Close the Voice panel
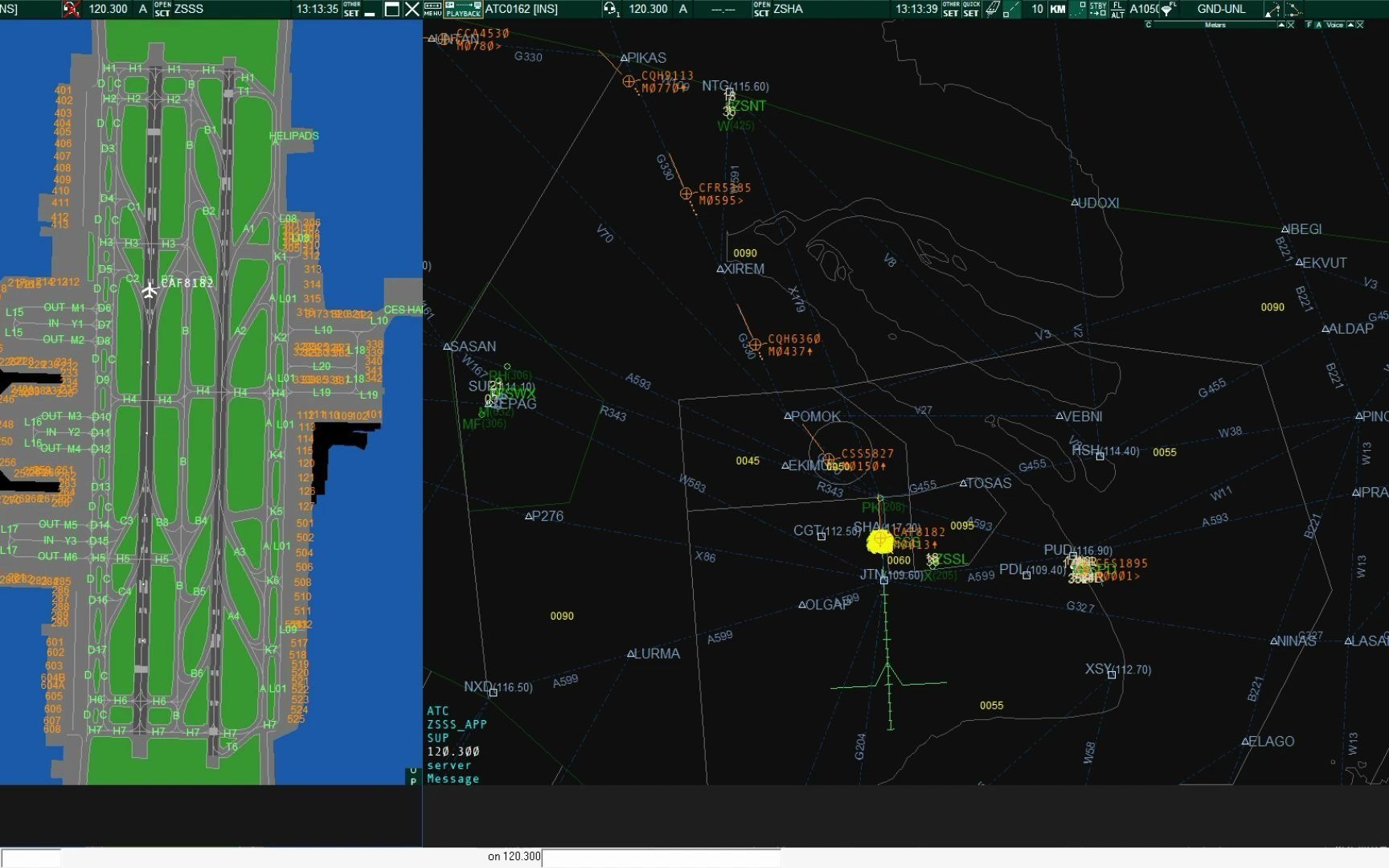 click(1360, 25)
